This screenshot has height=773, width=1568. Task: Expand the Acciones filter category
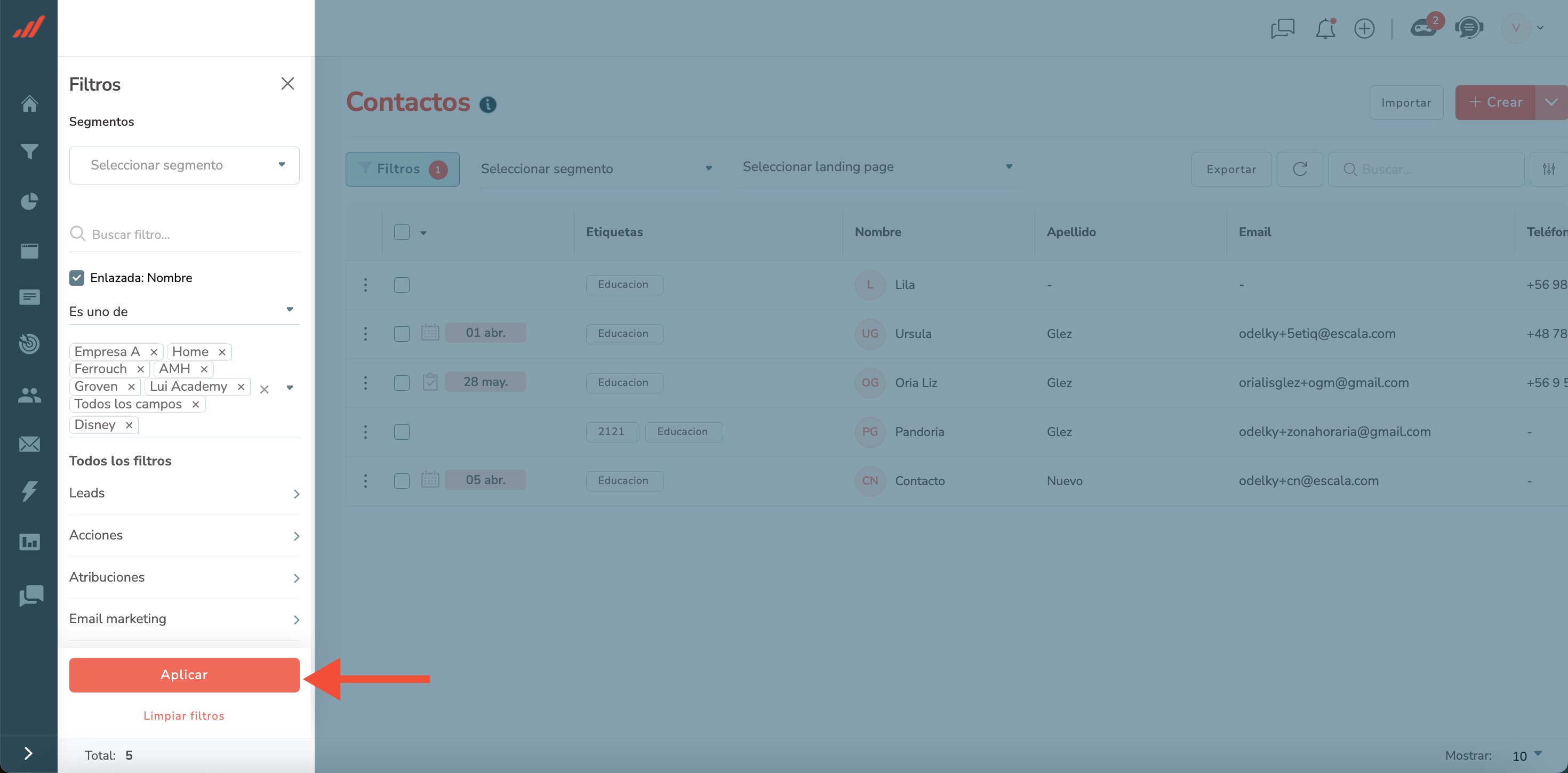(185, 535)
